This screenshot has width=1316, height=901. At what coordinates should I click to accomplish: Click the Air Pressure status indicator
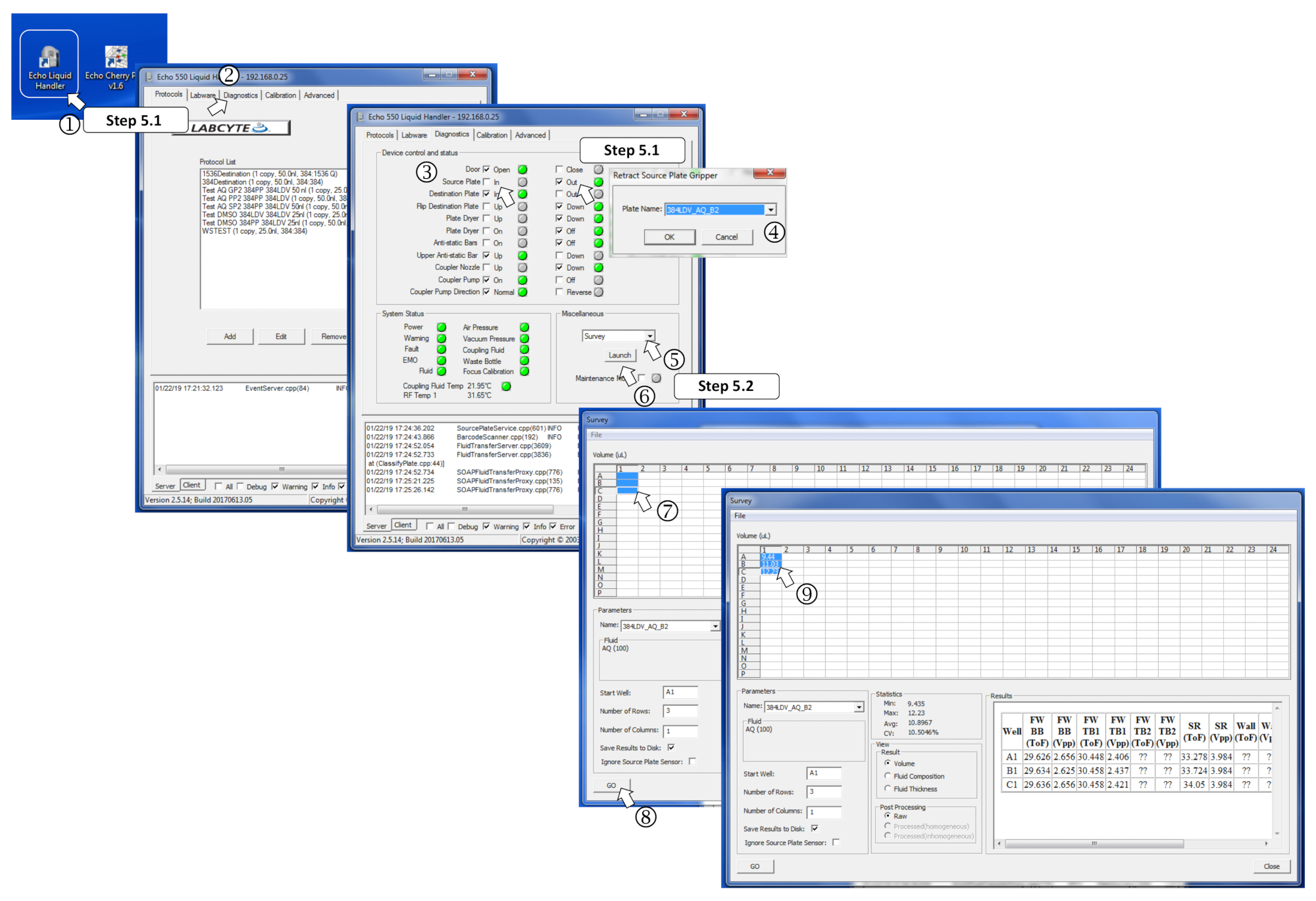click(x=524, y=327)
